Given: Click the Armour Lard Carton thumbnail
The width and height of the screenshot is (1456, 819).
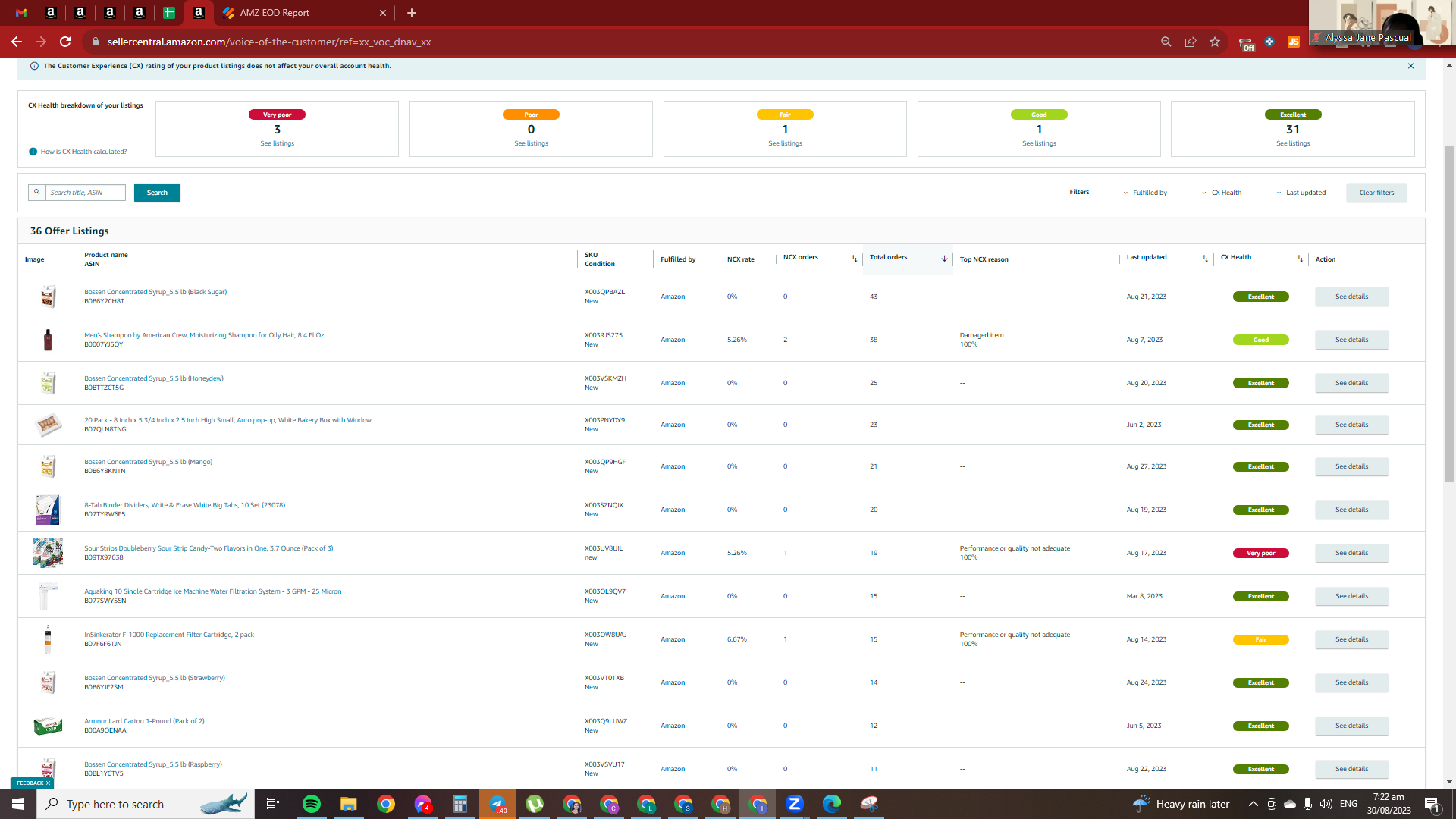Looking at the screenshot, I should 48,726.
